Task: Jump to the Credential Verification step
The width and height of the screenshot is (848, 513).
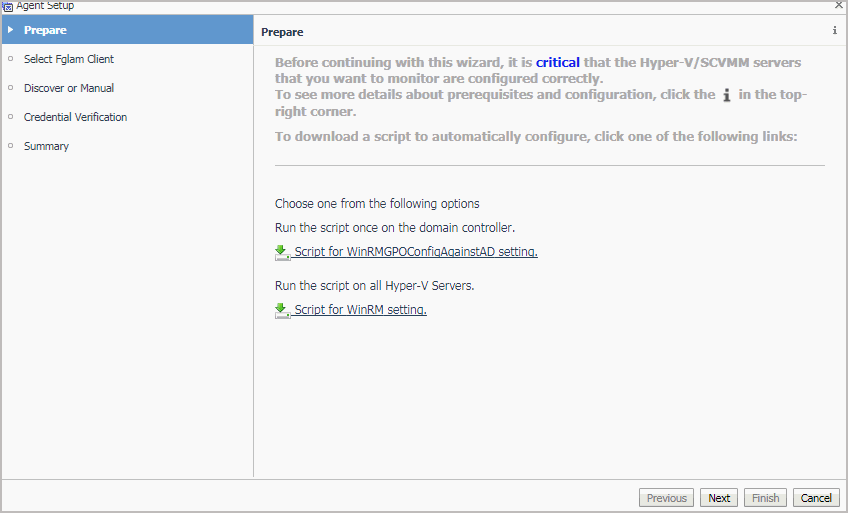Action: [75, 117]
